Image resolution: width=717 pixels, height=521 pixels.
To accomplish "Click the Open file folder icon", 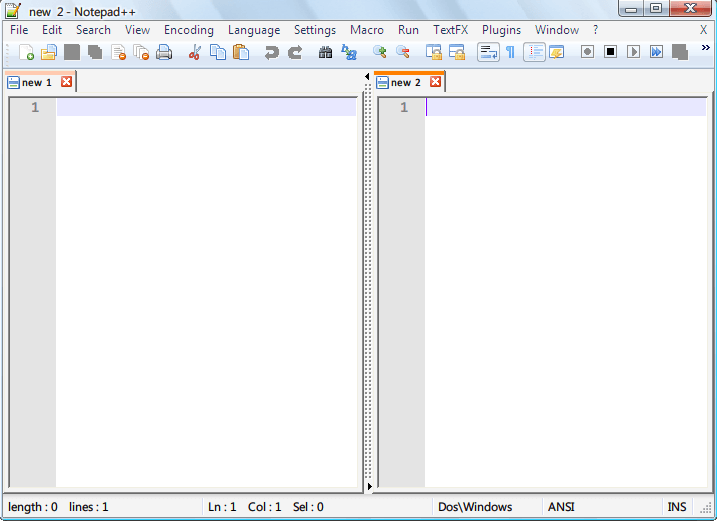I will click(48, 52).
